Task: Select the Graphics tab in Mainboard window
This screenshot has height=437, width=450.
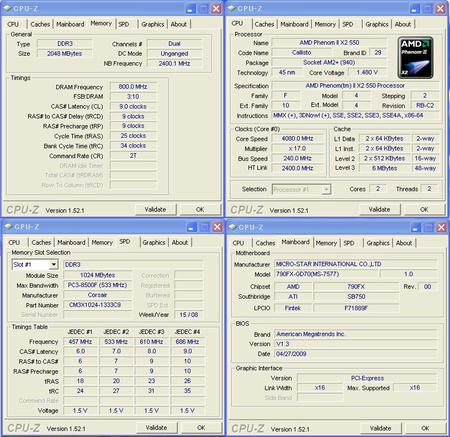Action: [378, 243]
